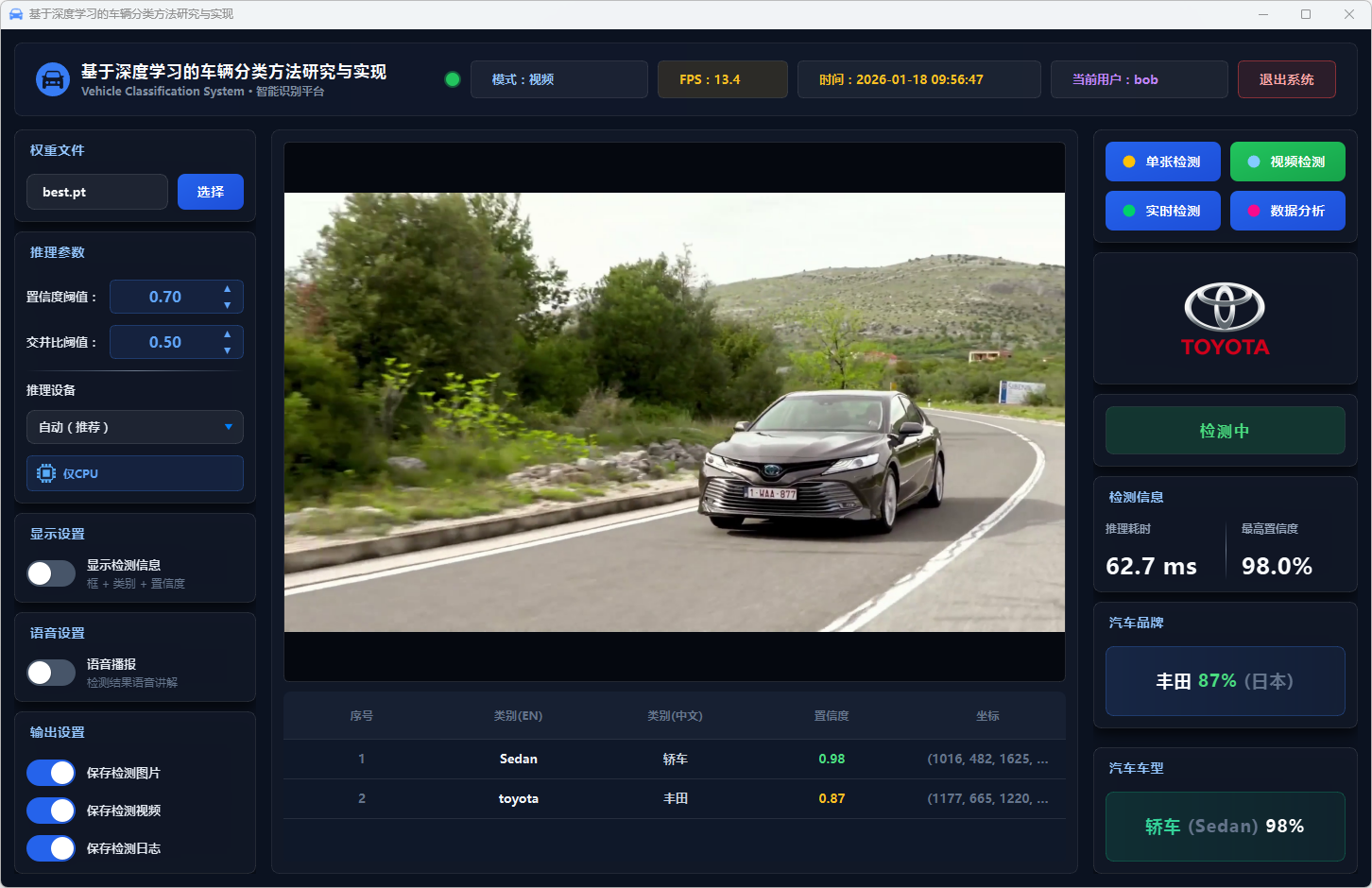Click coordinates cell (1177, 665, 1220, ...)
The height and width of the screenshot is (888, 1372).
coord(987,798)
